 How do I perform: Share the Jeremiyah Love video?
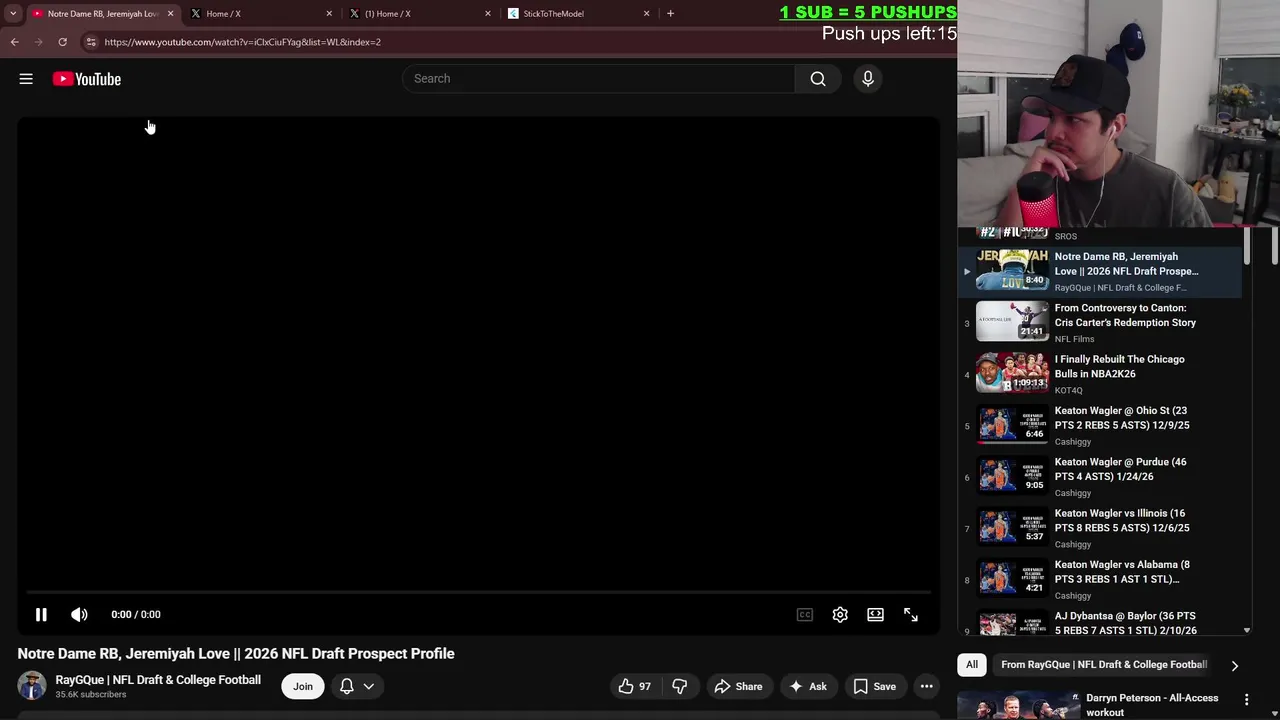(x=738, y=686)
